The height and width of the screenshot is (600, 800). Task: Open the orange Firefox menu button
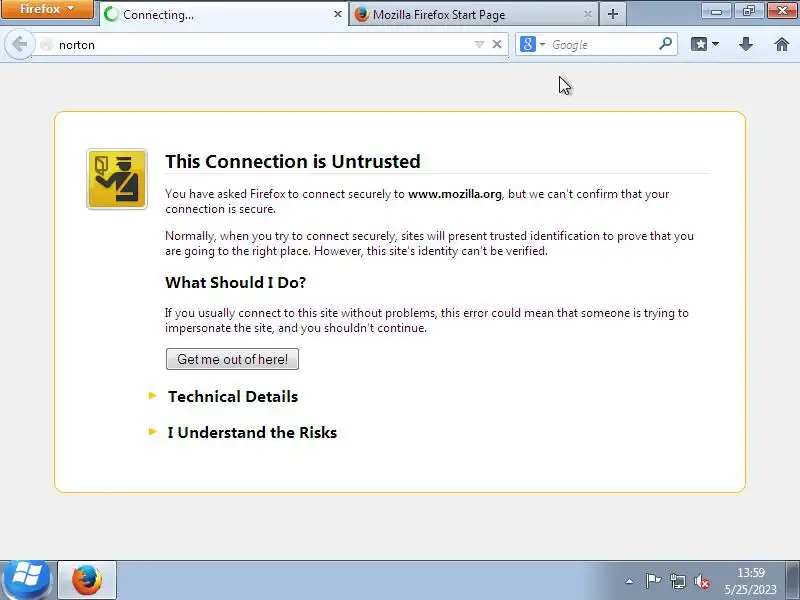tap(47, 9)
